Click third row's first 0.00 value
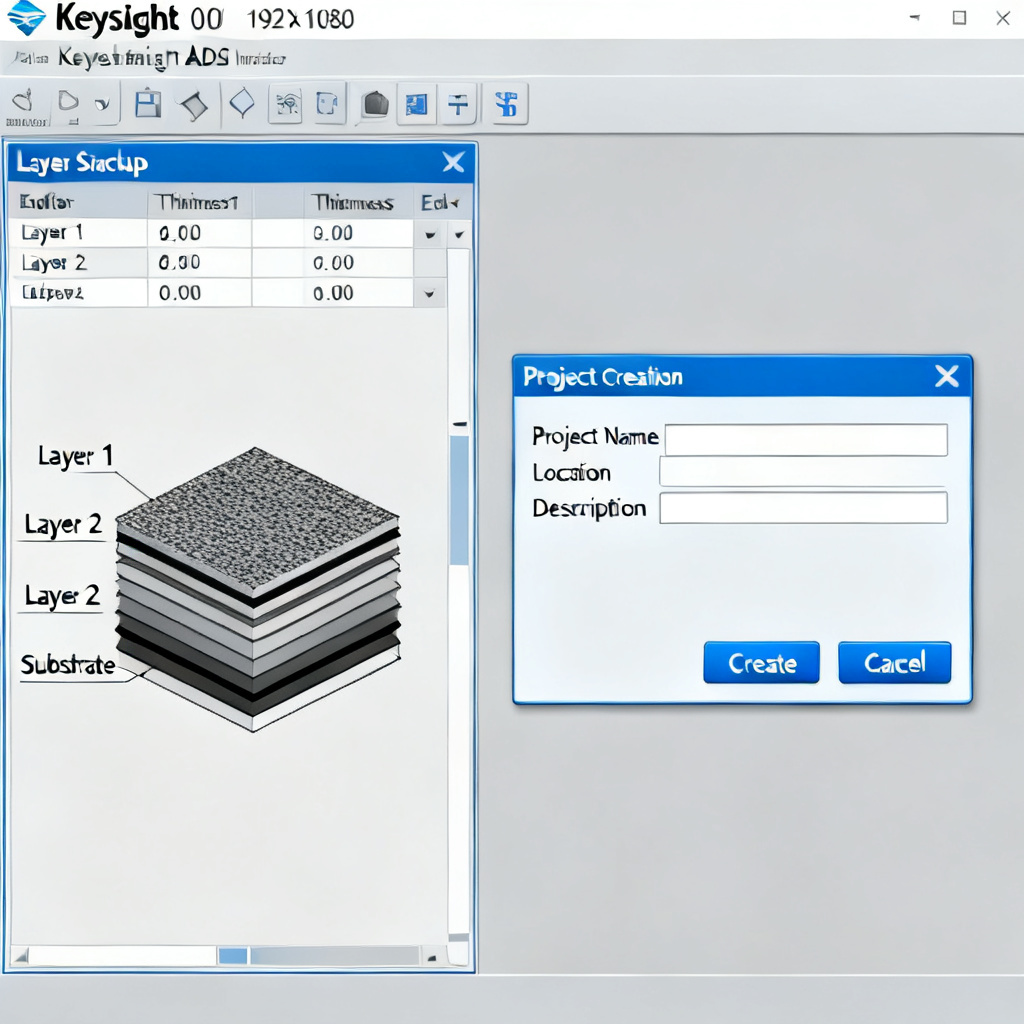 [180, 293]
